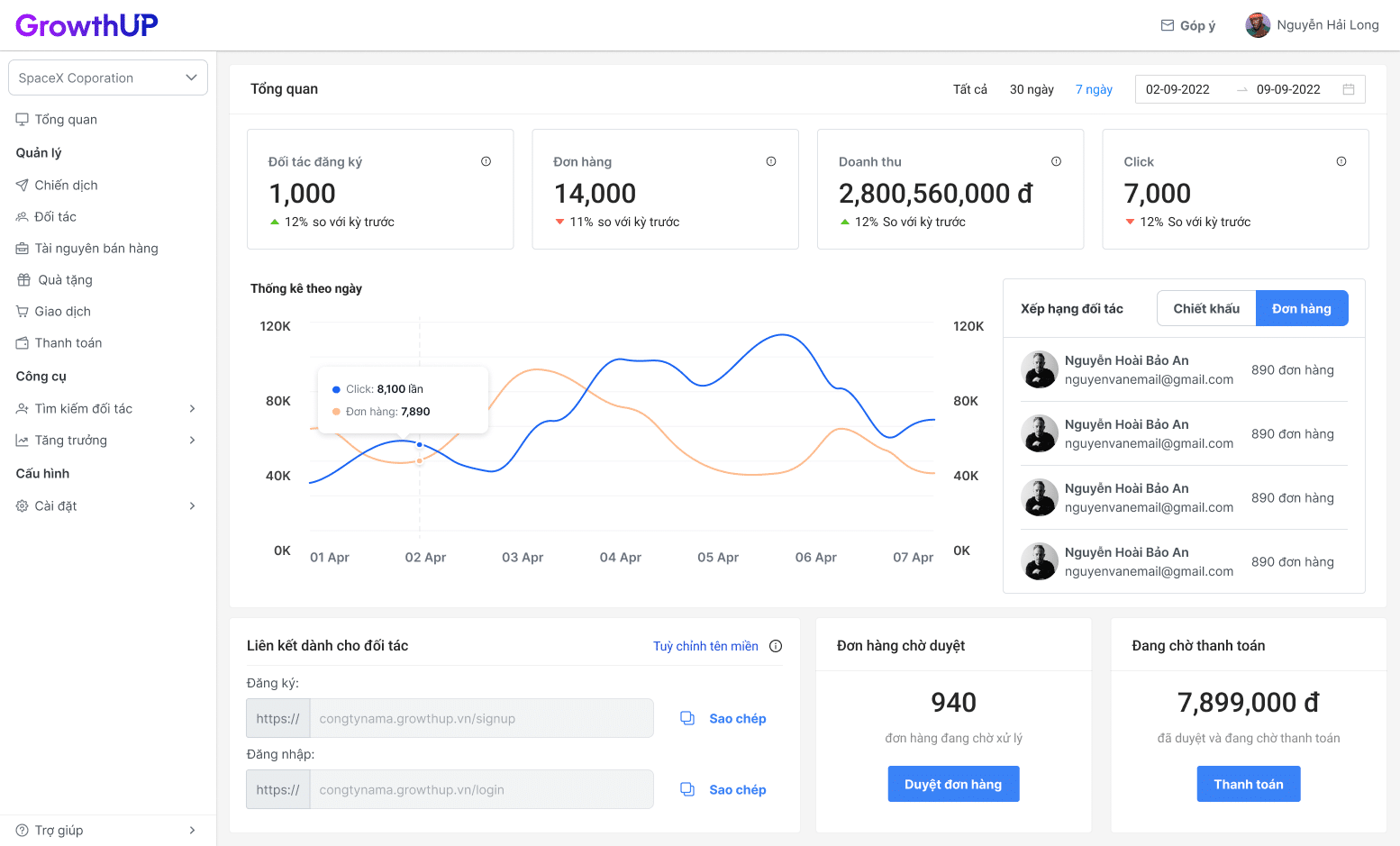Image resolution: width=1400 pixels, height=846 pixels.
Task: Open the SpaceX Coporation company dropdown
Action: click(108, 77)
